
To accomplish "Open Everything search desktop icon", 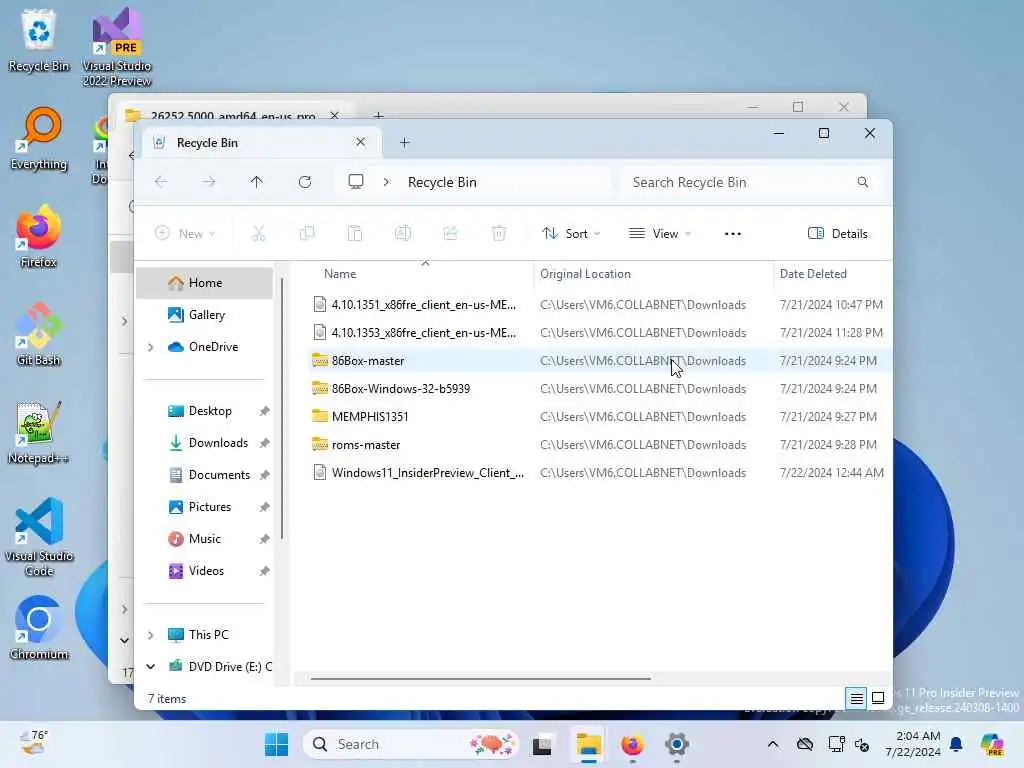I will [x=39, y=138].
